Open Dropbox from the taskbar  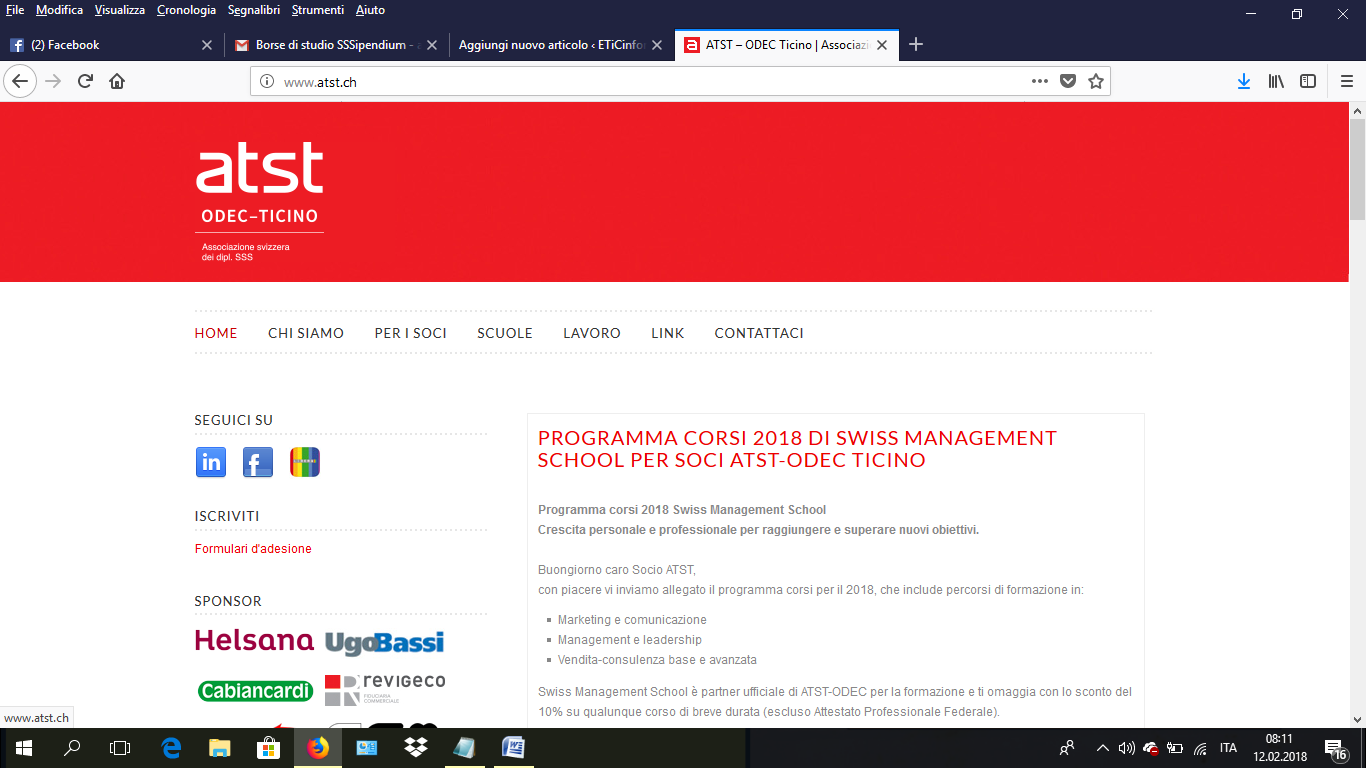(x=416, y=747)
